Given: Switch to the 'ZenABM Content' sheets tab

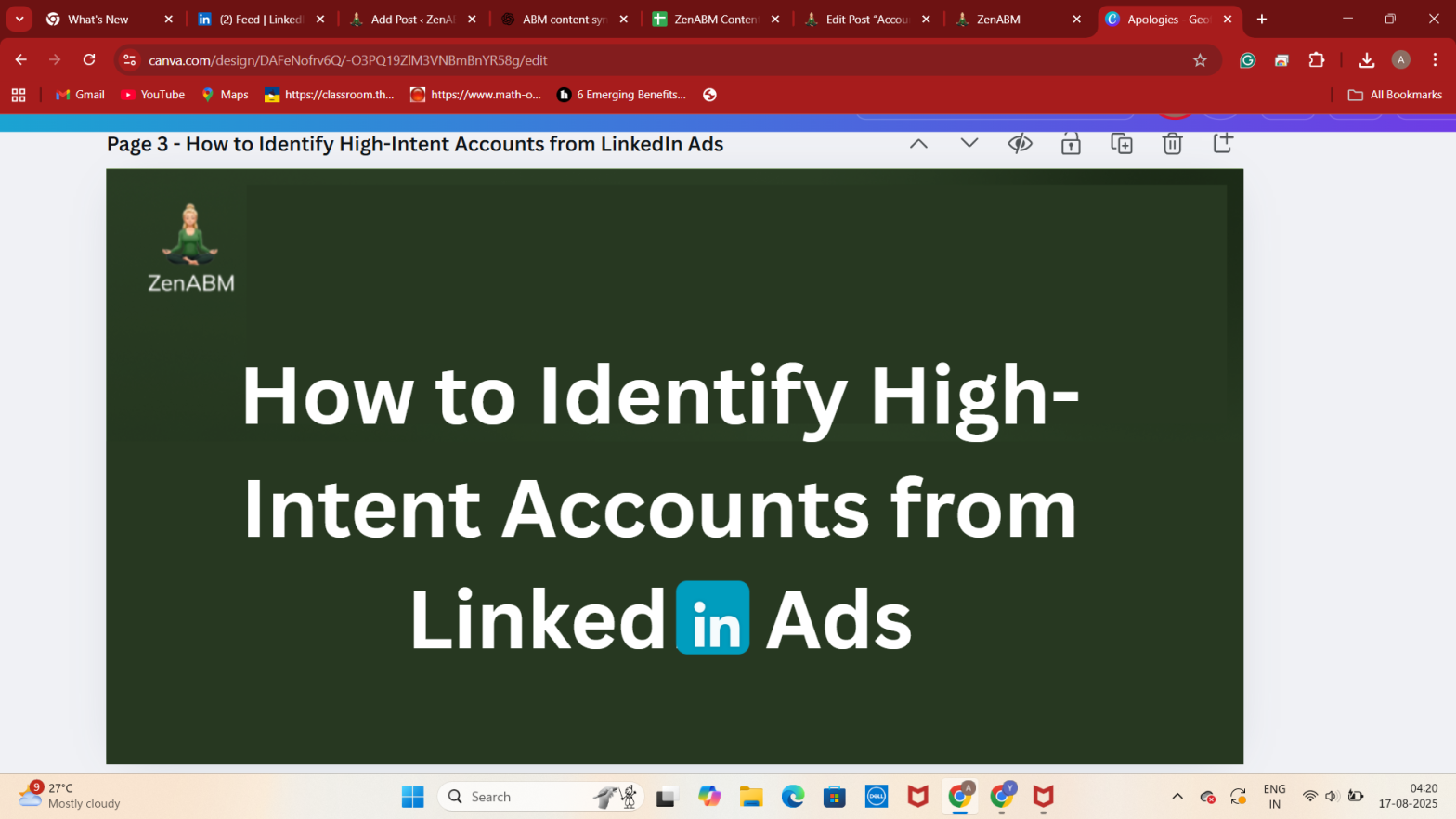Looking at the screenshot, I should tap(716, 19).
